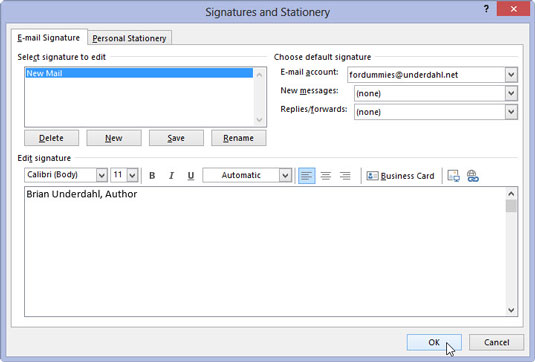Confirm with the OK button
Viewport: 535px width, 362px height.
click(x=434, y=342)
